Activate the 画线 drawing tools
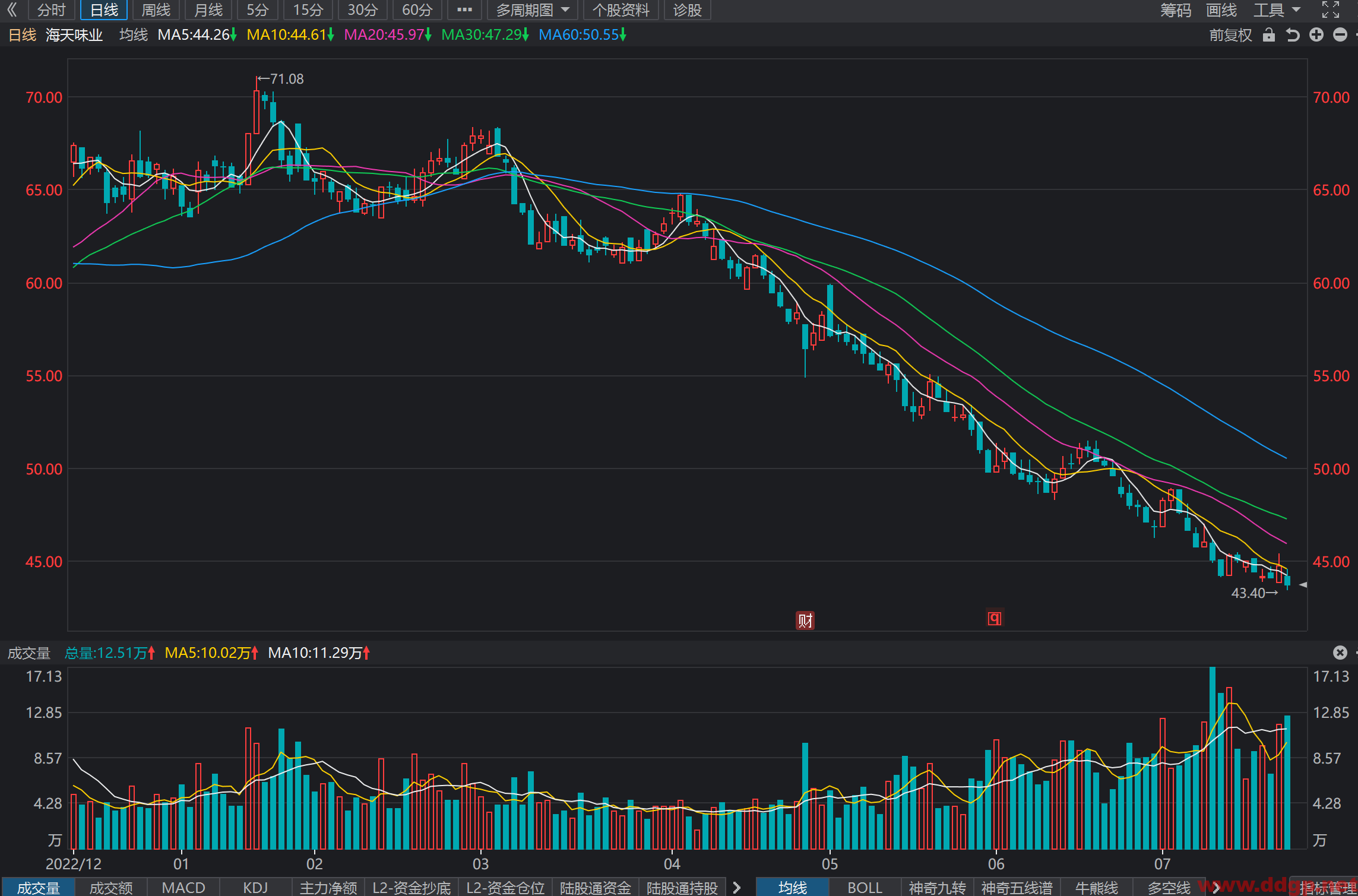Image resolution: width=1358 pixels, height=896 pixels. tap(1221, 10)
